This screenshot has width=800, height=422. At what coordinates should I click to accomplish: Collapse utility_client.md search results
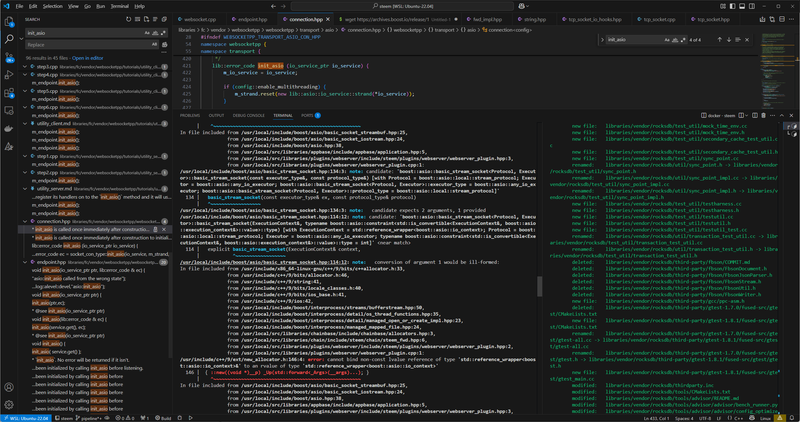click(25, 123)
